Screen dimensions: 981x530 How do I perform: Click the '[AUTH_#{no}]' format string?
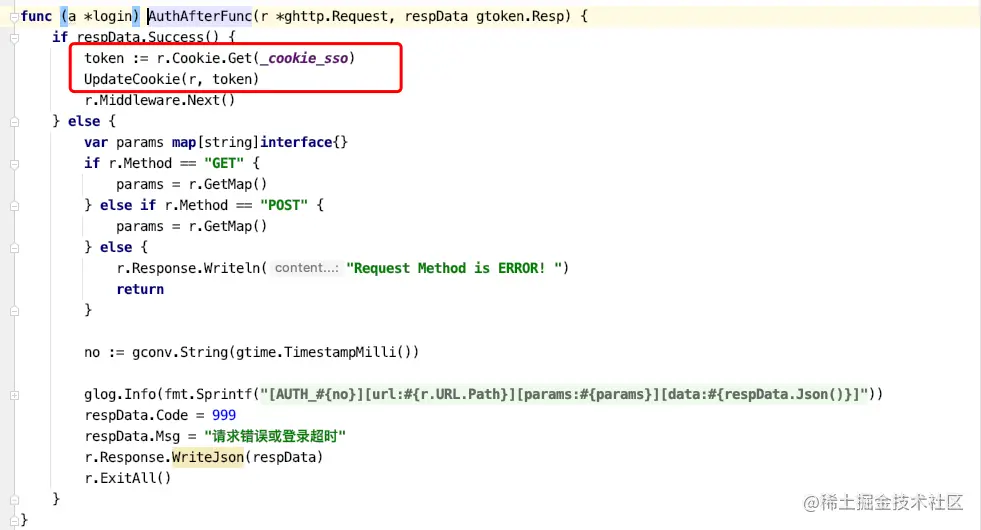[315, 394]
